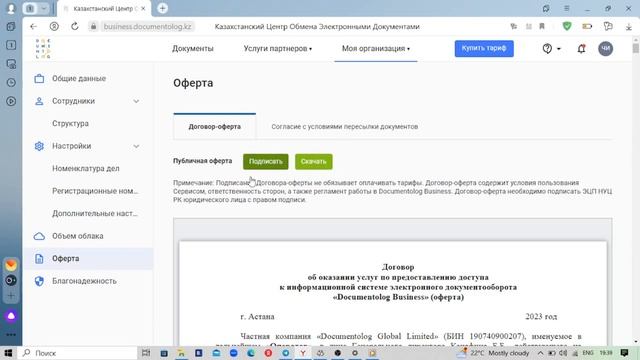This screenshot has width=640, height=360.
Task: Click the cloud icon beside Объем облака
Action: point(39,236)
